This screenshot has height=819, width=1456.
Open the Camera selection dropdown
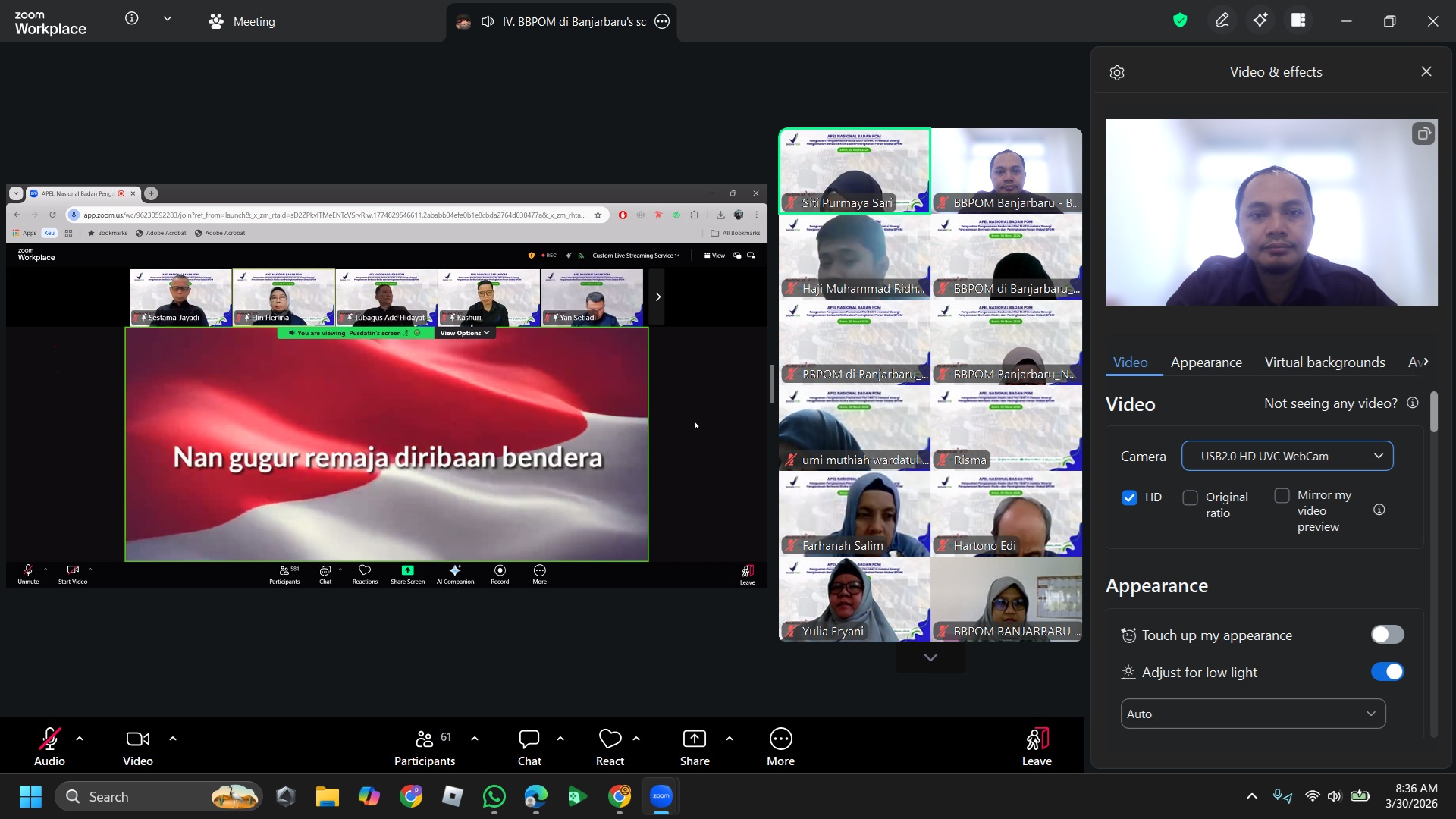pos(1287,456)
